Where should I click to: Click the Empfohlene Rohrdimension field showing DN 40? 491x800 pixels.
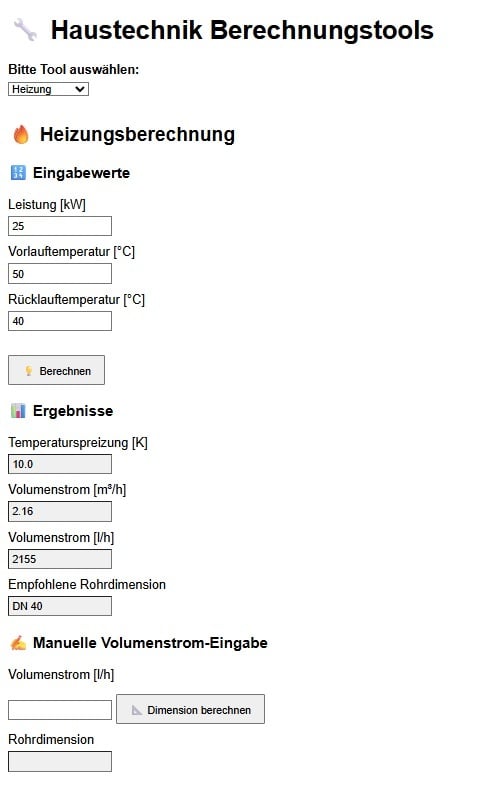60,606
